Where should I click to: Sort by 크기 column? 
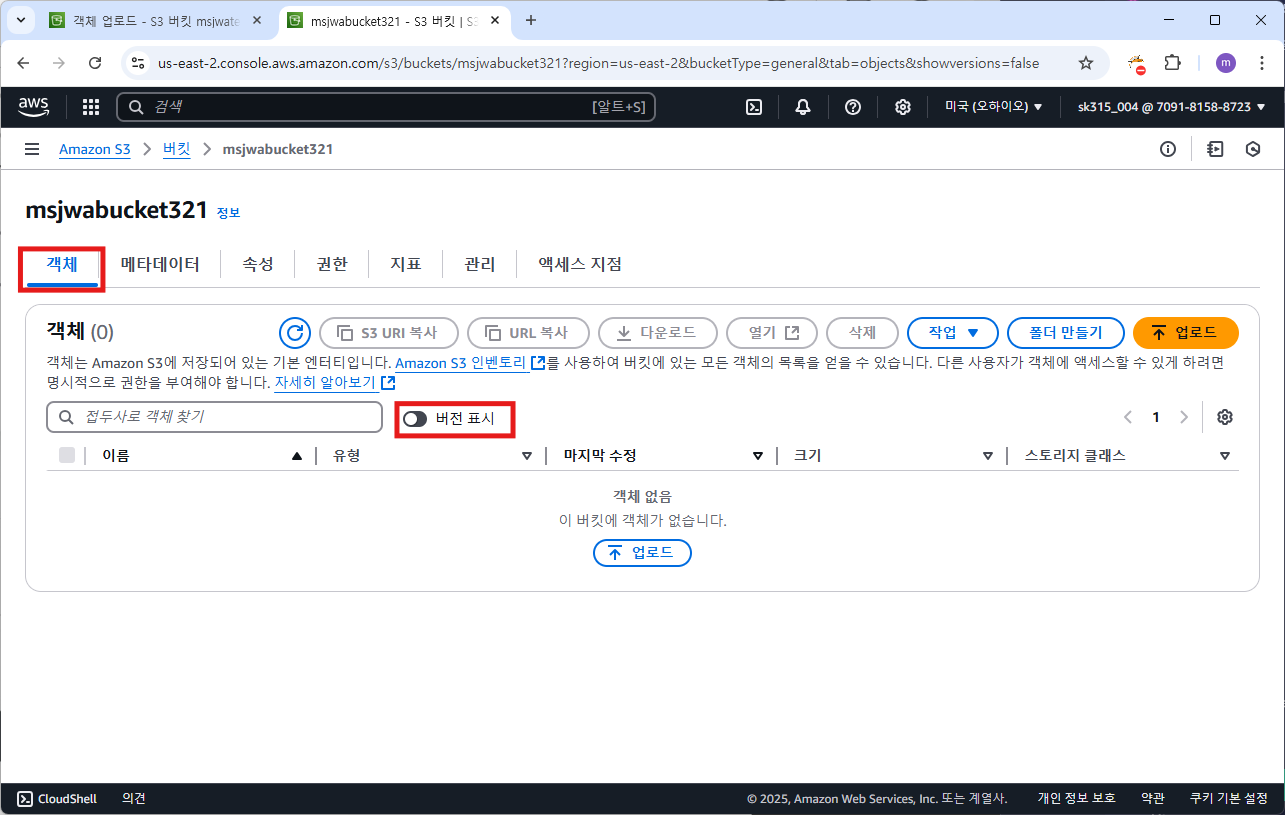[988, 456]
